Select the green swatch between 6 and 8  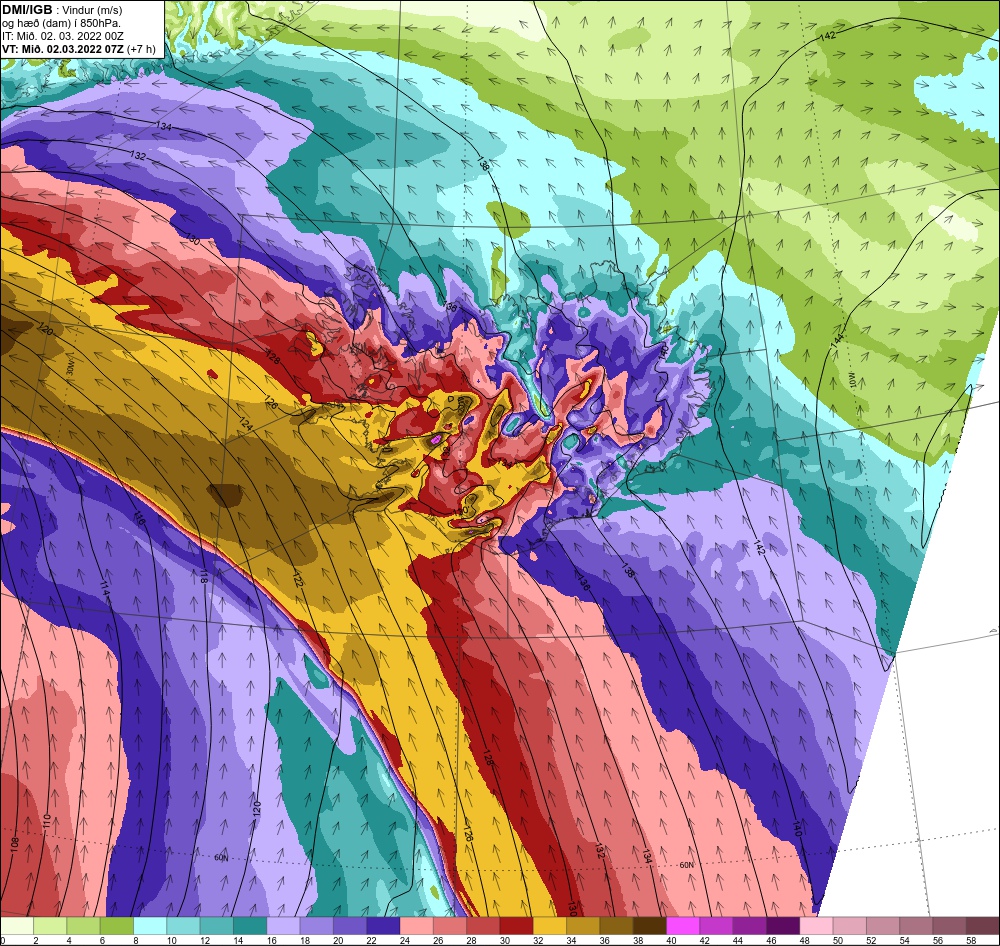tap(117, 926)
